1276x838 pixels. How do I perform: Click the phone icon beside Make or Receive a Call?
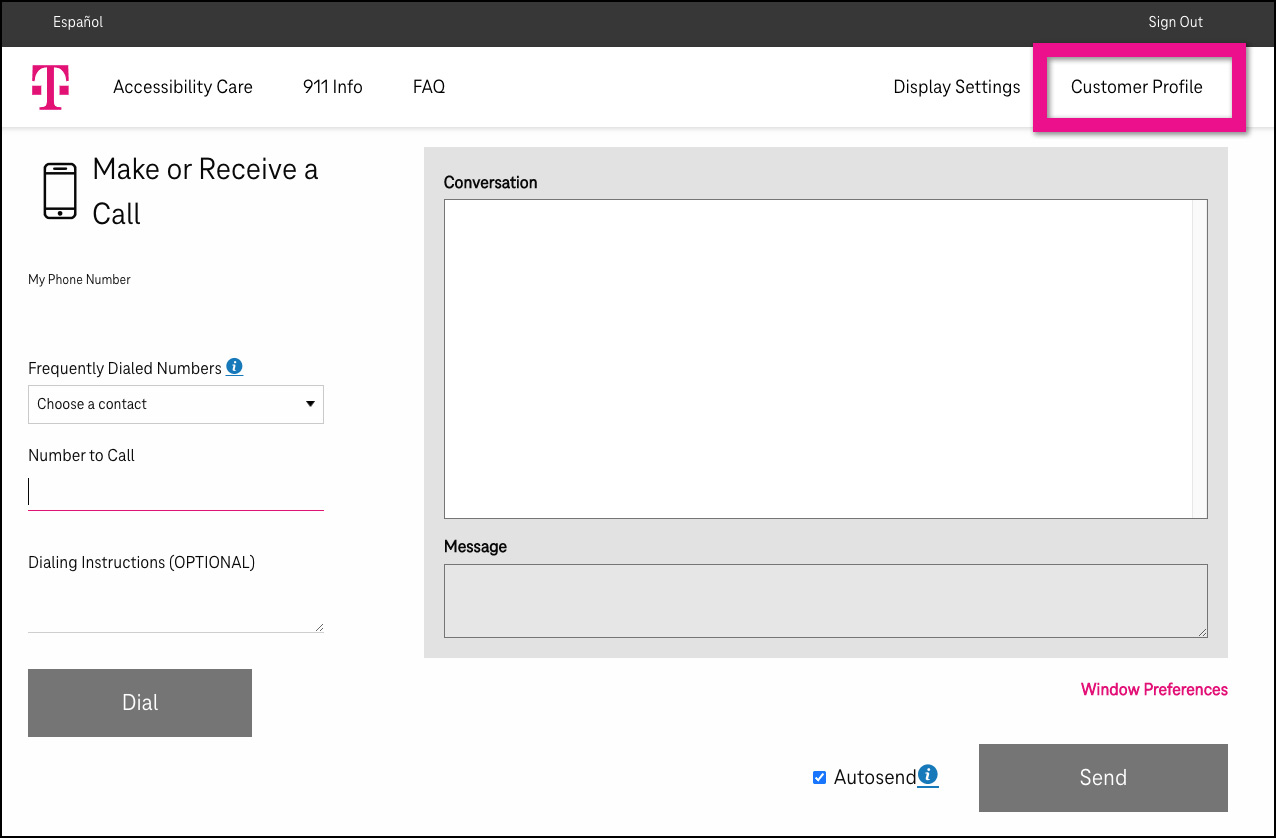coord(59,190)
